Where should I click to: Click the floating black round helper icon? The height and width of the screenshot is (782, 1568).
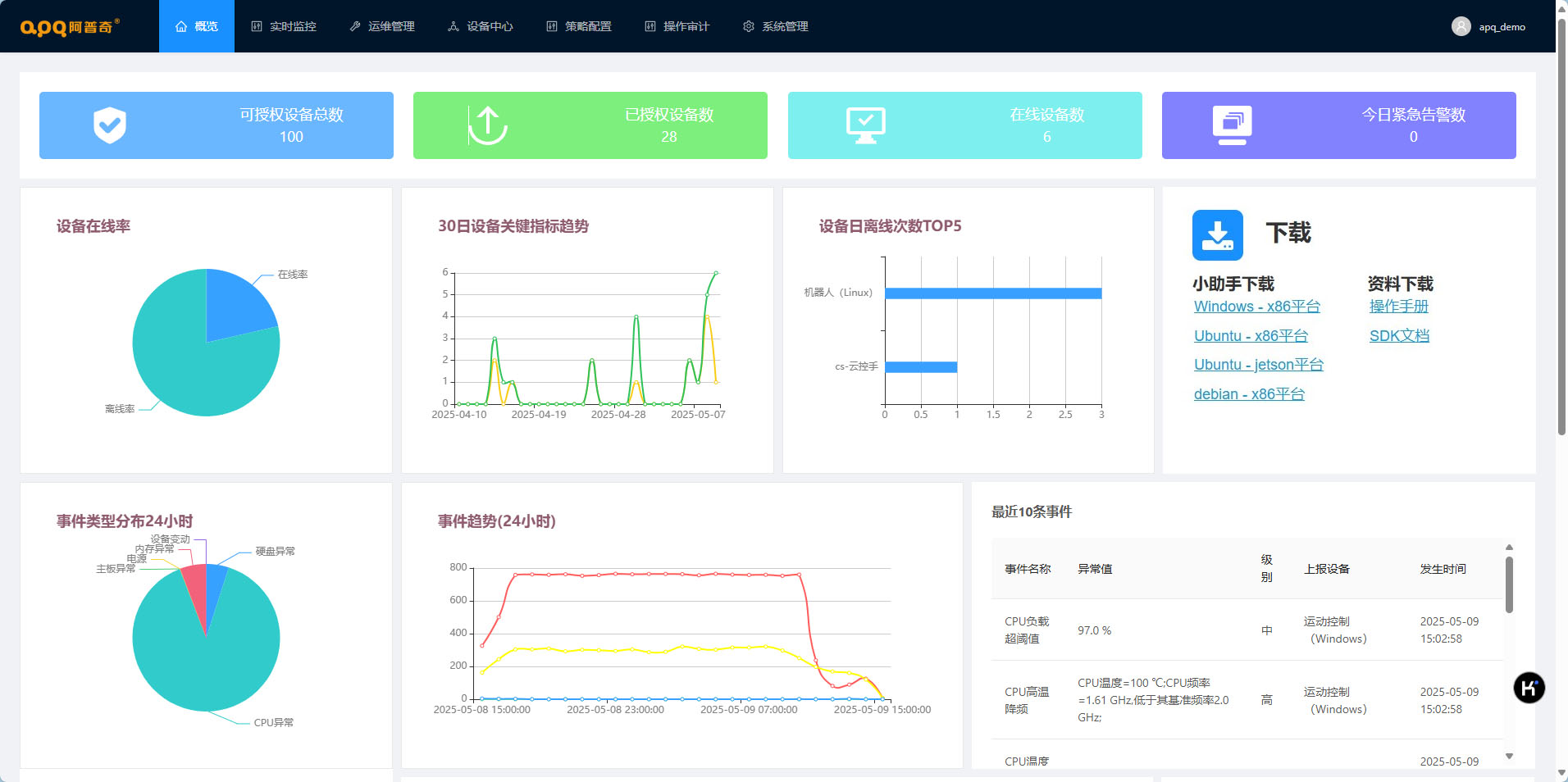[1529, 688]
